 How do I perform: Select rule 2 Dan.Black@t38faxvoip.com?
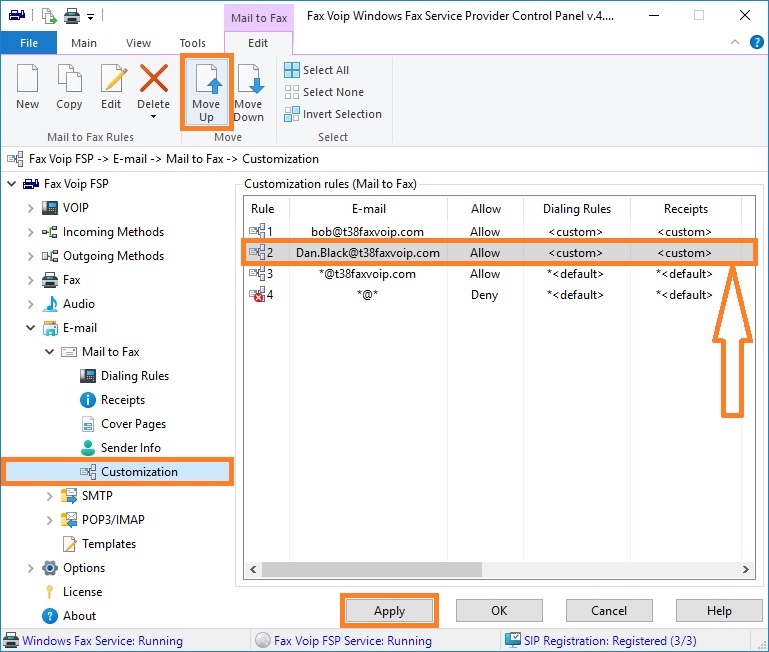click(x=499, y=253)
